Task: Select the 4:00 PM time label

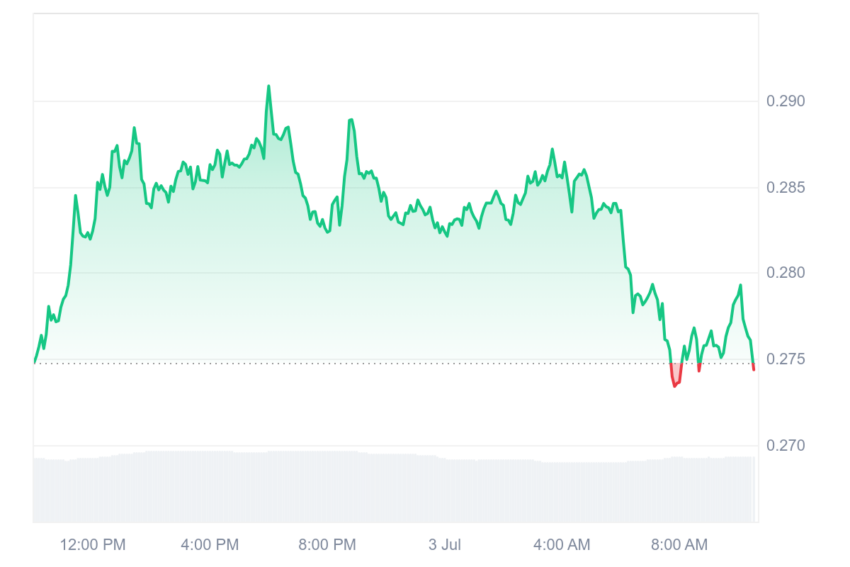Action: (210, 545)
